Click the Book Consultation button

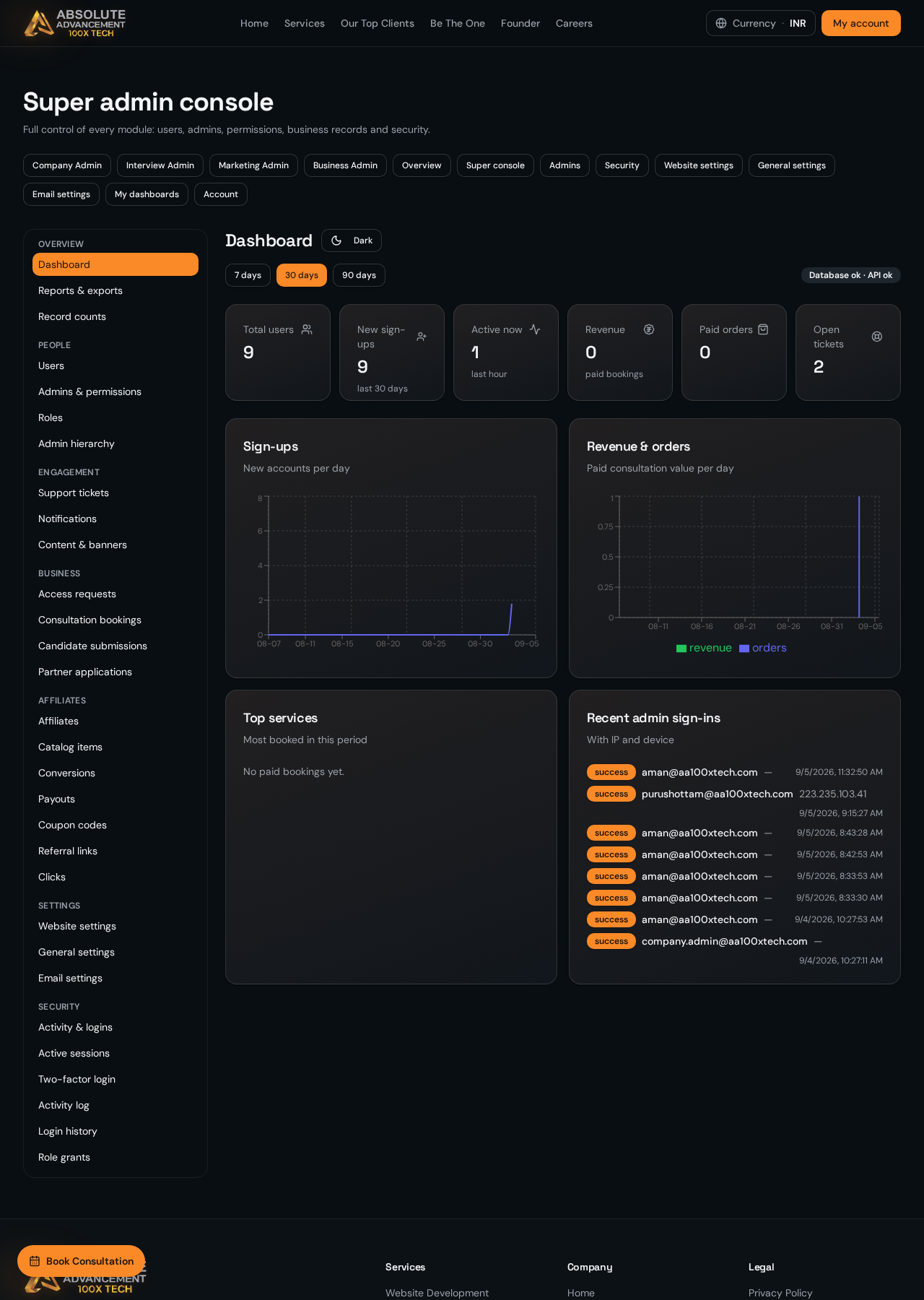click(81, 1261)
